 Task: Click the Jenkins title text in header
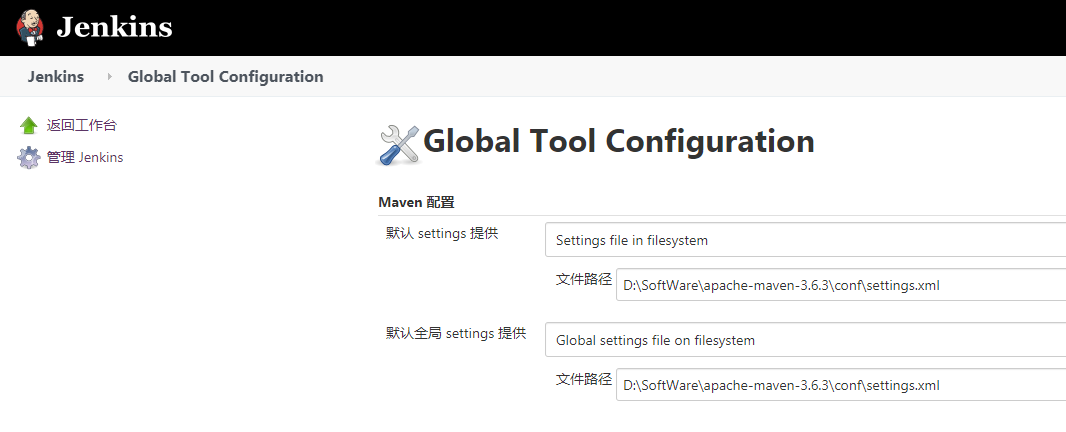114,27
